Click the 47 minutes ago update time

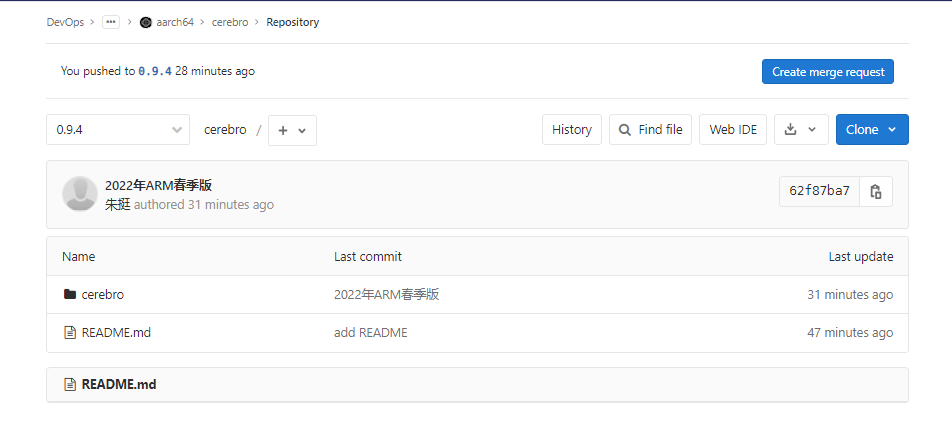pyautogui.click(x=850, y=333)
